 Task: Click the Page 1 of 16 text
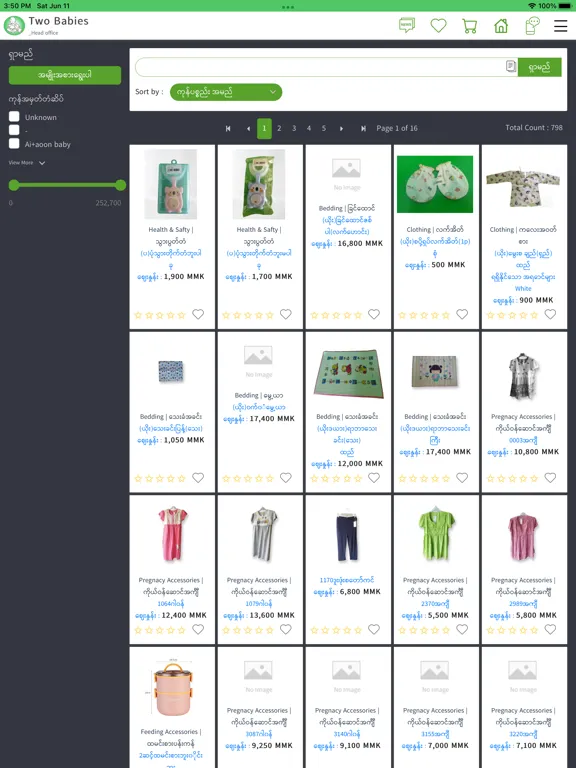coord(397,128)
